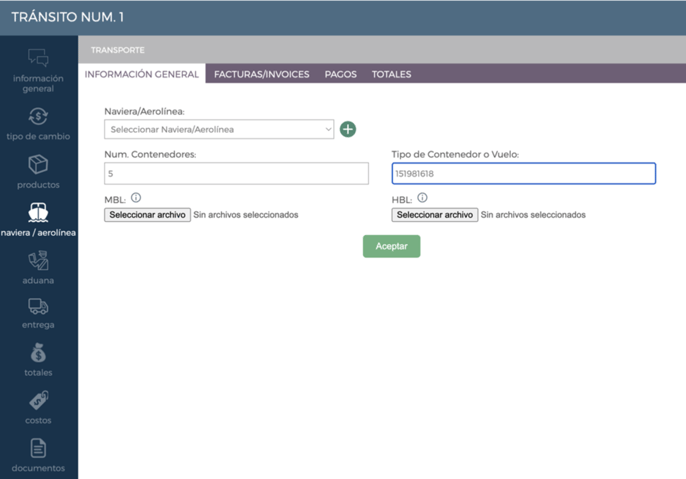The width and height of the screenshot is (686, 479).
Task: Click the TRANSPORTE section header
Action: [x=118, y=50]
